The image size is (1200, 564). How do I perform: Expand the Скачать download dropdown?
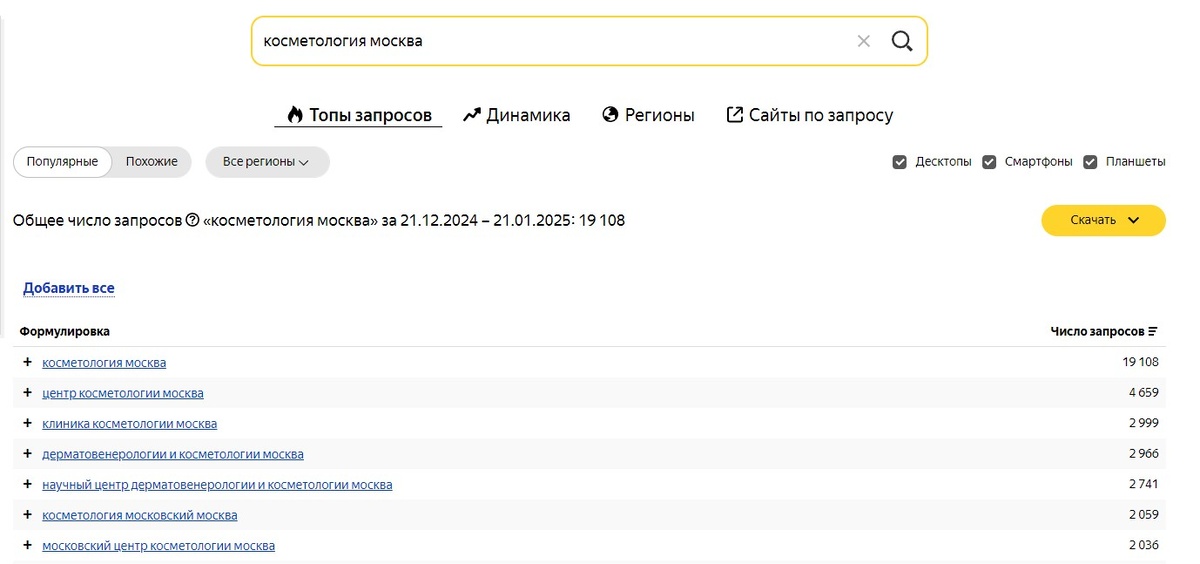[1103, 220]
